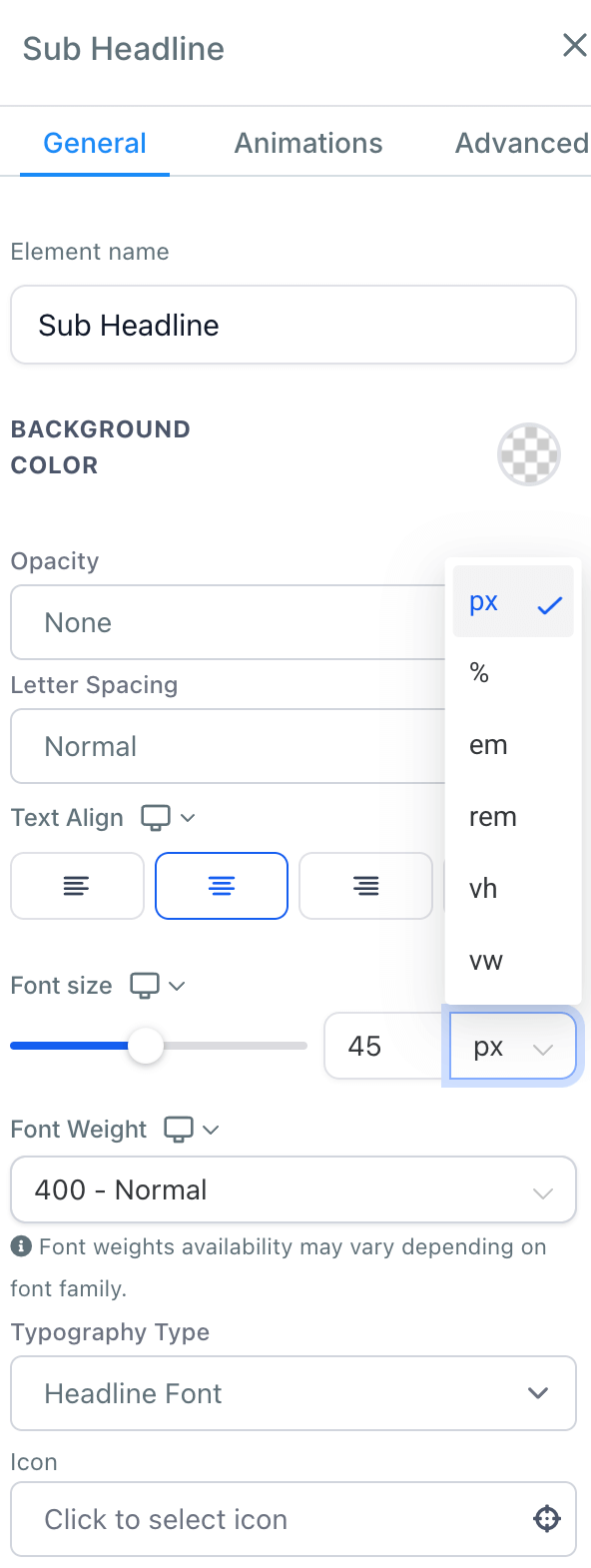Screen dimensions: 591x1568
Task: Click the desktop device icon beside Font Weight
Action: click(179, 1130)
